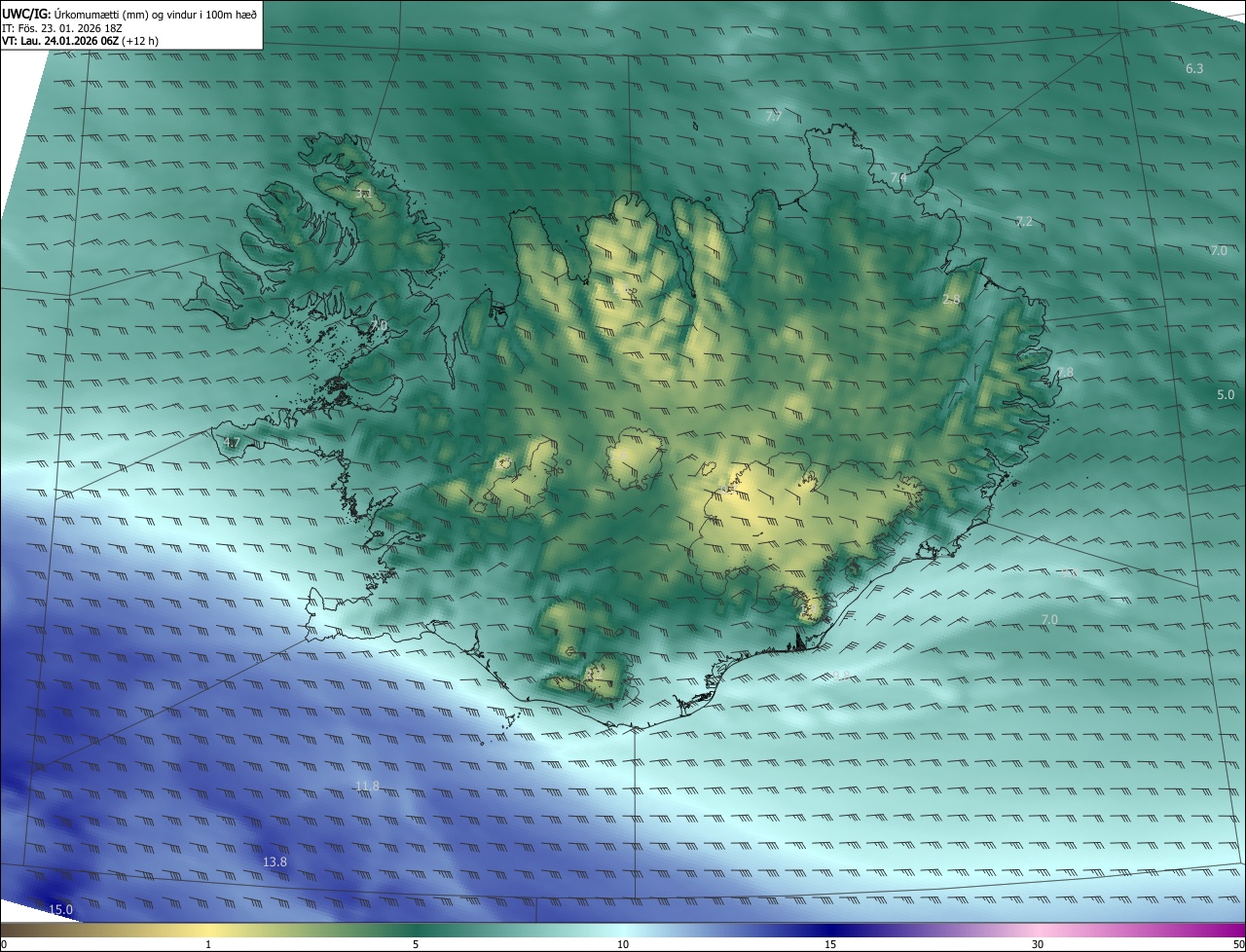Click the '50' tick on the color scale
The width and height of the screenshot is (1246, 952).
coord(1238,944)
